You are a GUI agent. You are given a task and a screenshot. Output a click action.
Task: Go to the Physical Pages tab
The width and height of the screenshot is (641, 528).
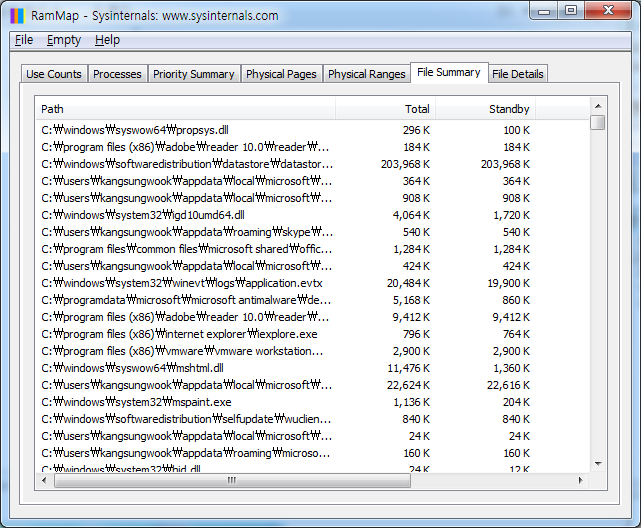pos(281,74)
